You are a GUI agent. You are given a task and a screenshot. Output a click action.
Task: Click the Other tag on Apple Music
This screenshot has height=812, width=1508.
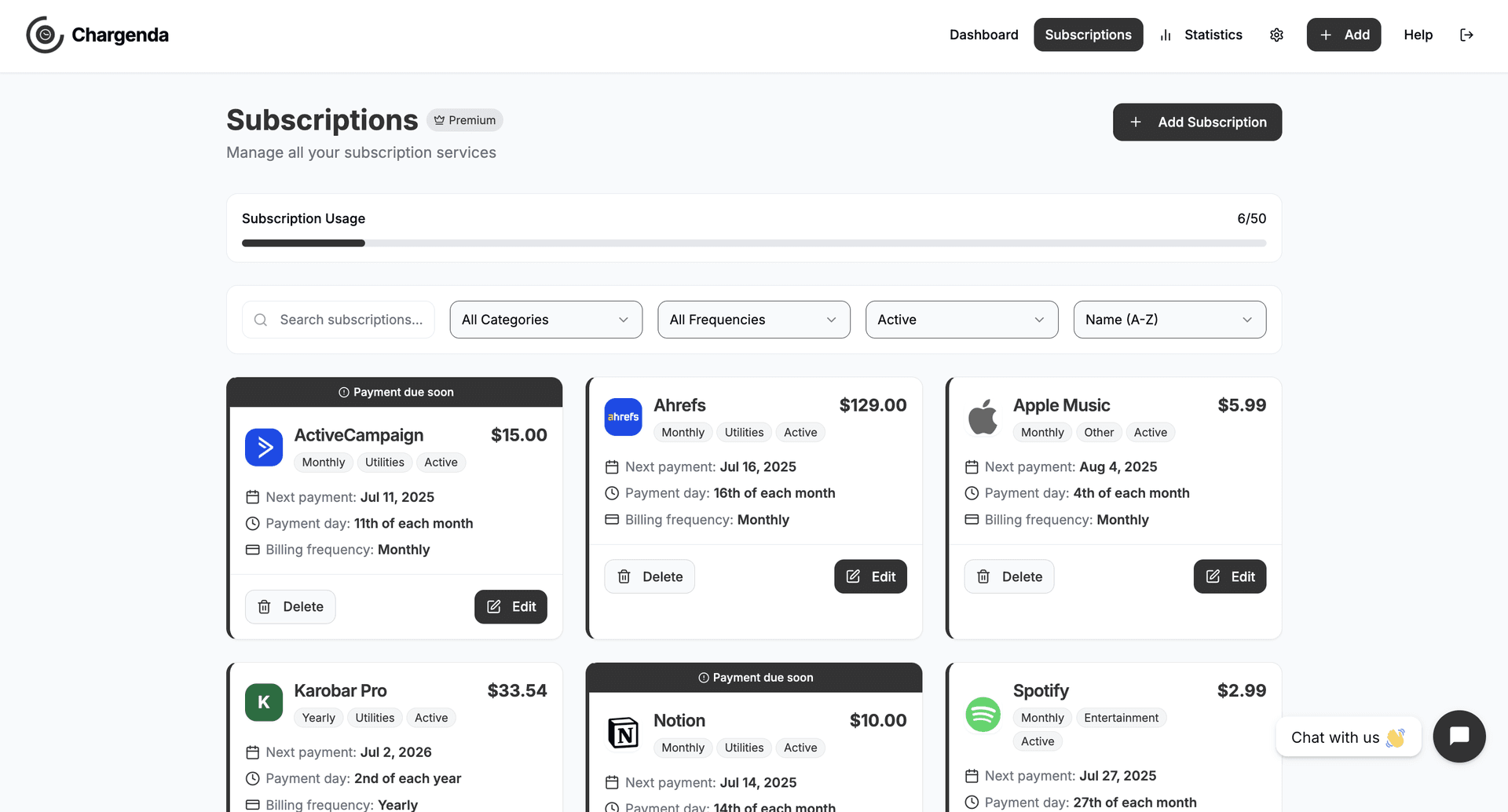(x=1099, y=433)
